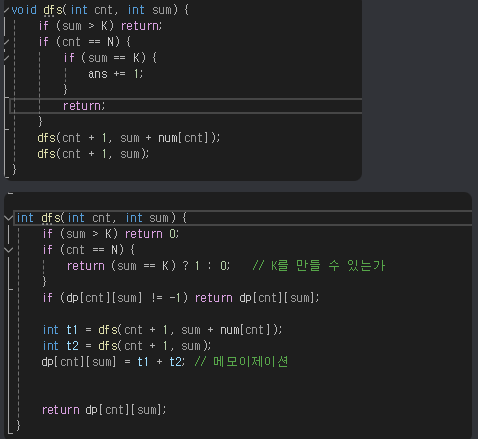Click the 'if (sum > K) return 0;' line

(111, 234)
